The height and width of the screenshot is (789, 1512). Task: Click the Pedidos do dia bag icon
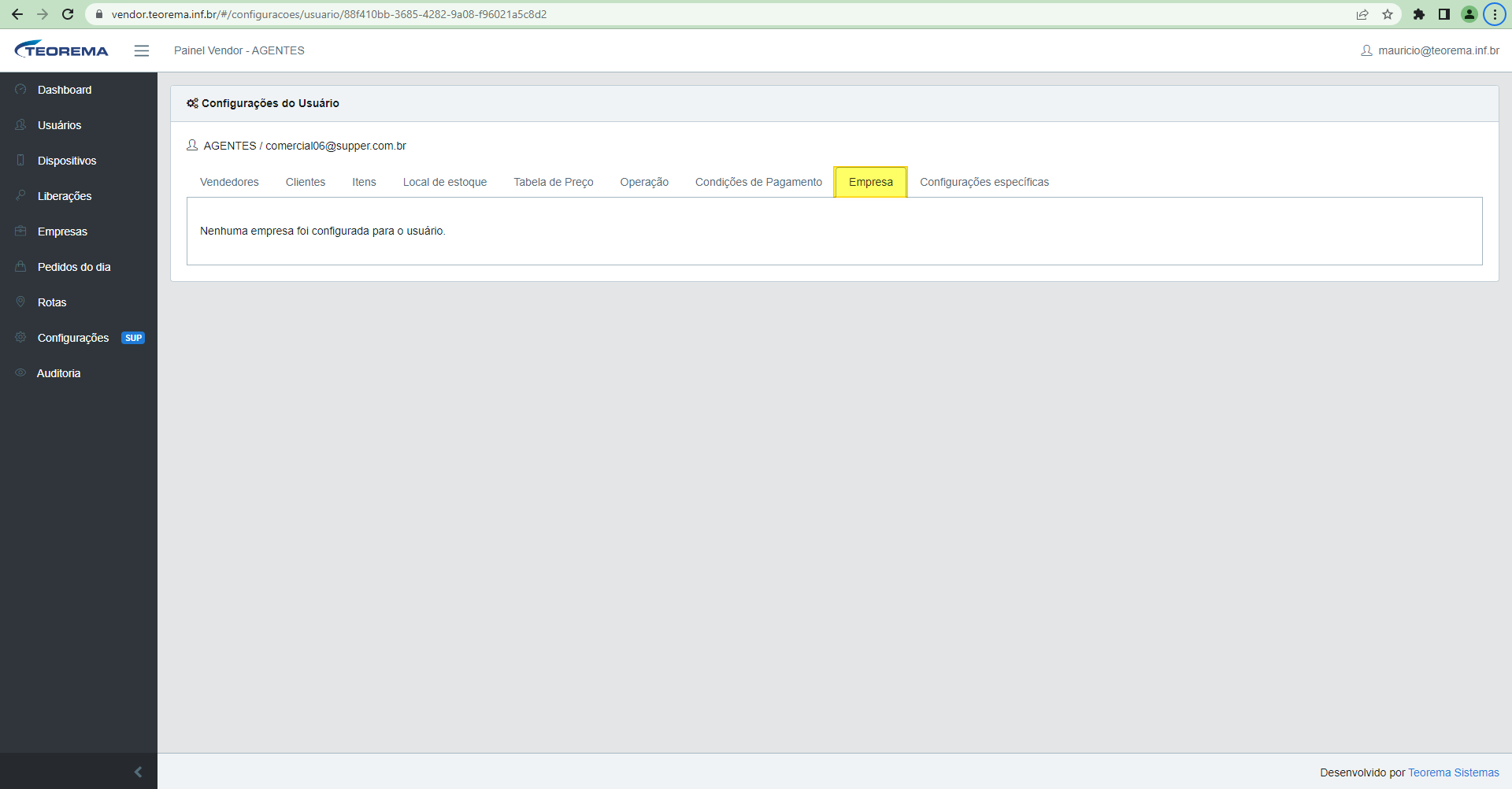[x=20, y=266]
